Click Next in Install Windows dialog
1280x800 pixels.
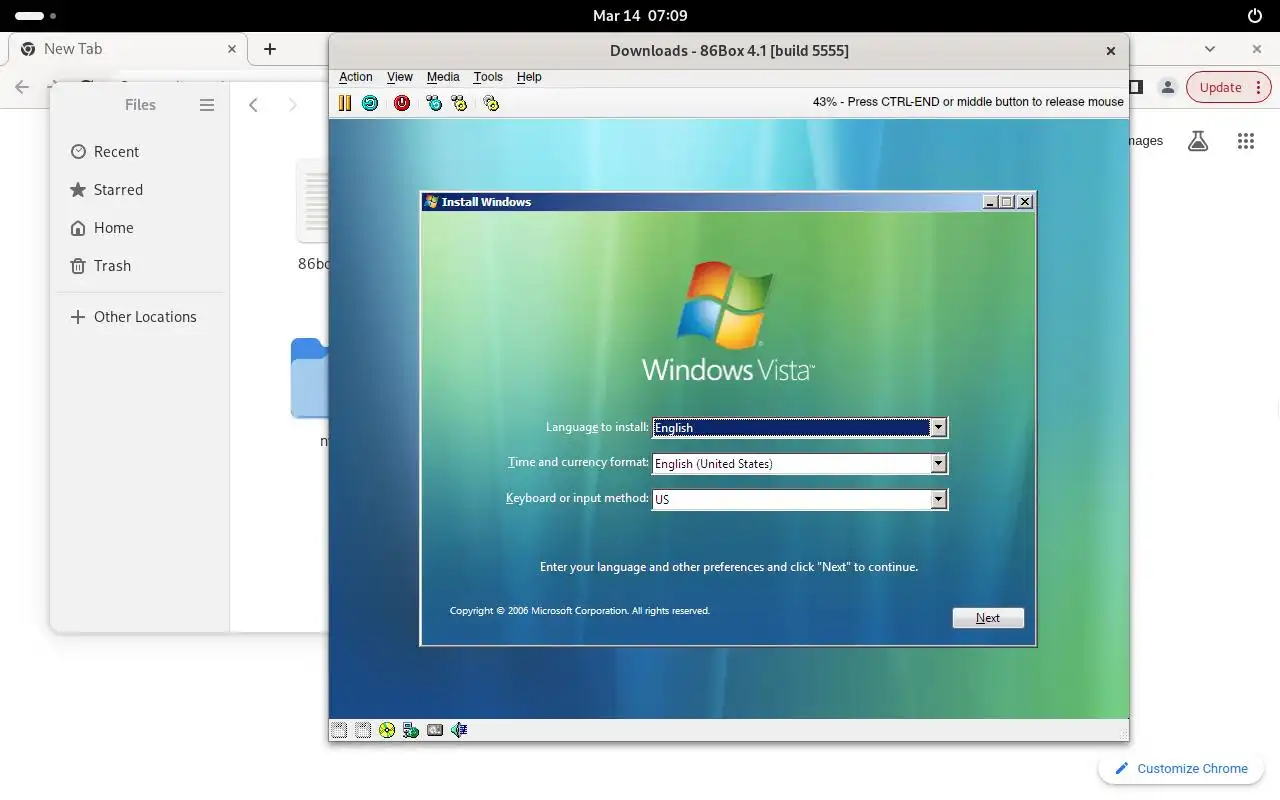(x=988, y=618)
